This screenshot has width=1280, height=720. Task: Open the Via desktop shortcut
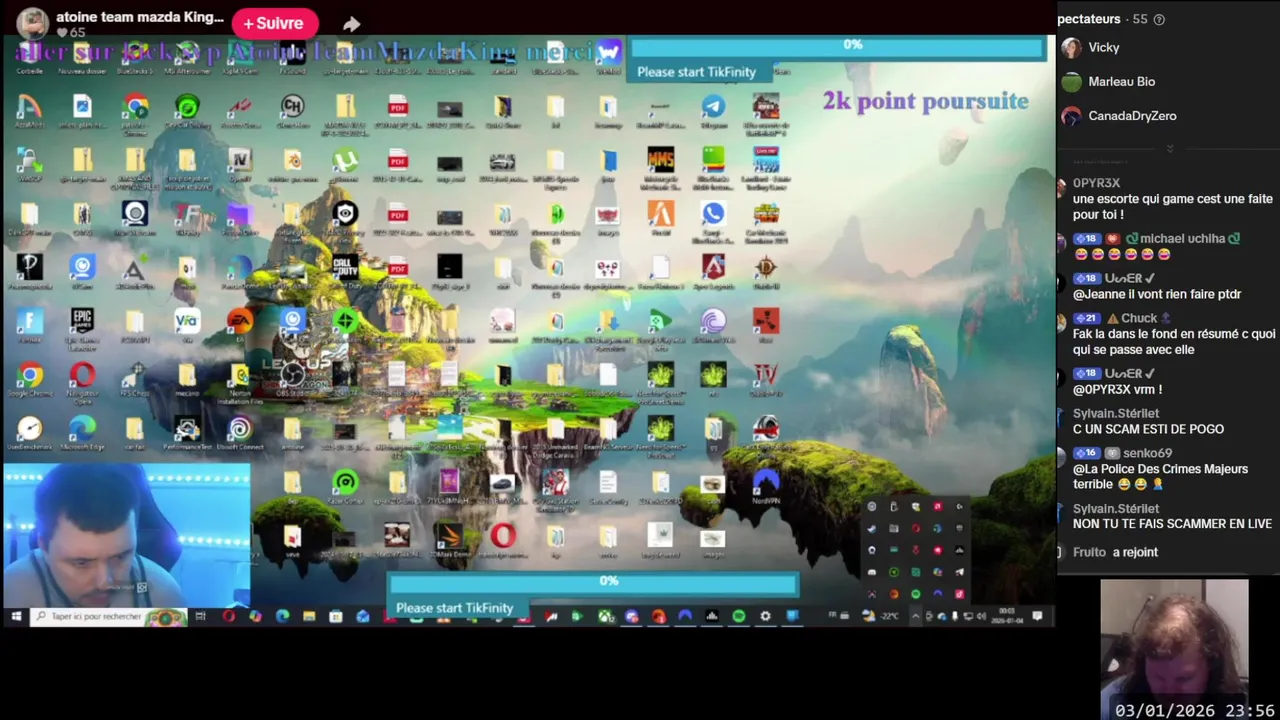[x=187, y=321]
